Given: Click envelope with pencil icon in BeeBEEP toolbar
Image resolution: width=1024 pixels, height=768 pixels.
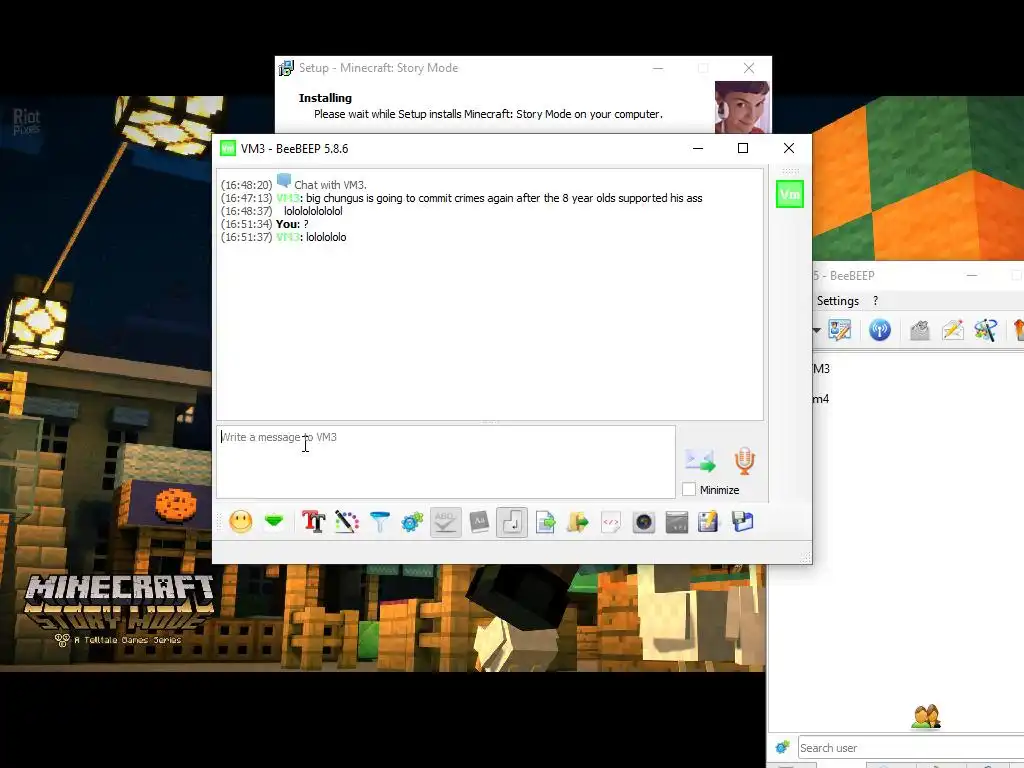Looking at the screenshot, I should 953,330.
